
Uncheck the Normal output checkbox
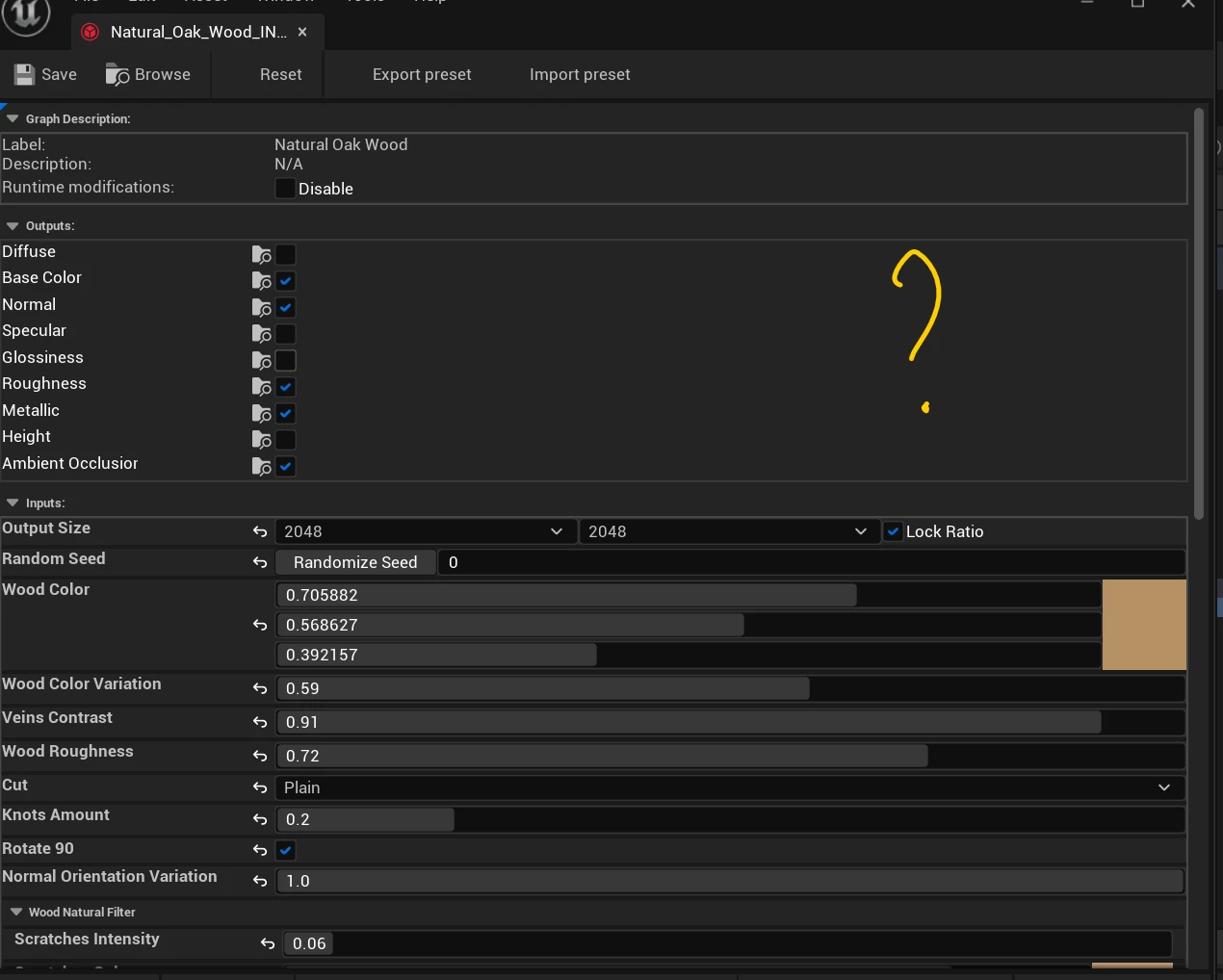click(285, 307)
